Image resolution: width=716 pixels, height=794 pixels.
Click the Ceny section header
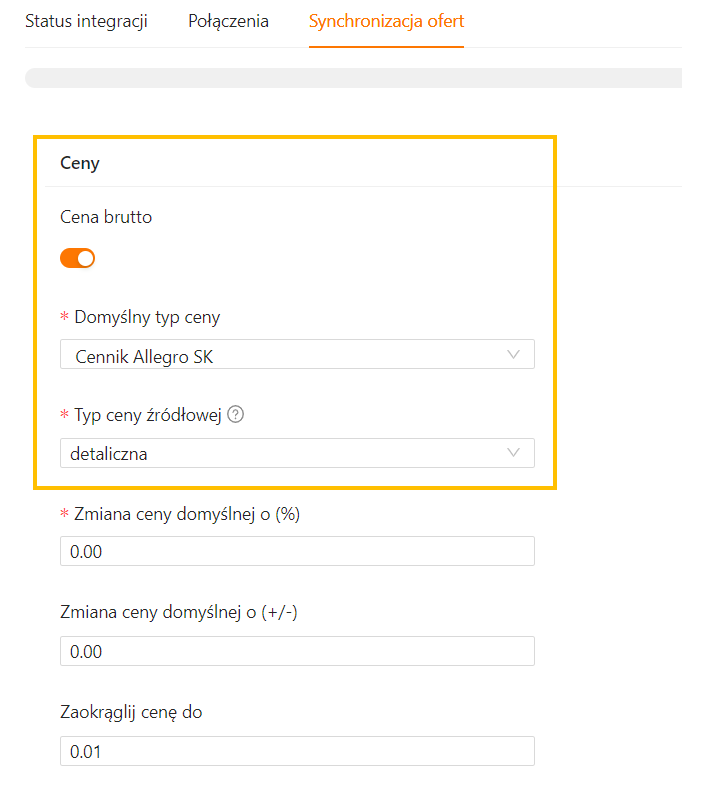(80, 163)
